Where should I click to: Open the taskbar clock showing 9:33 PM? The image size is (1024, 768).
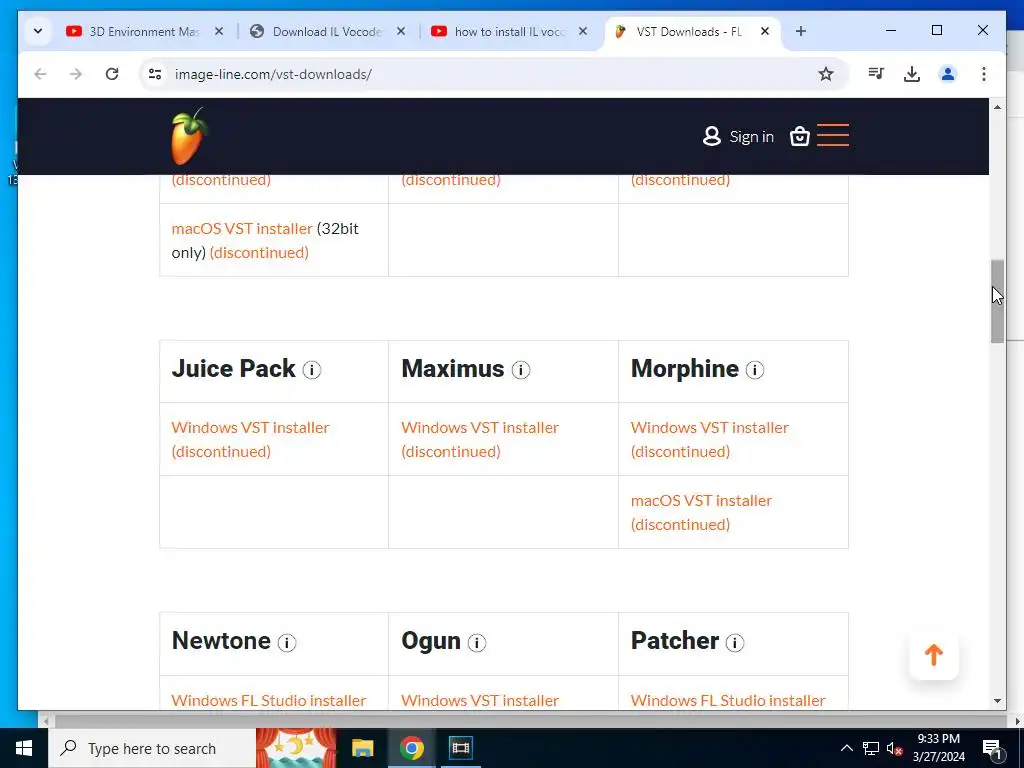(x=938, y=748)
